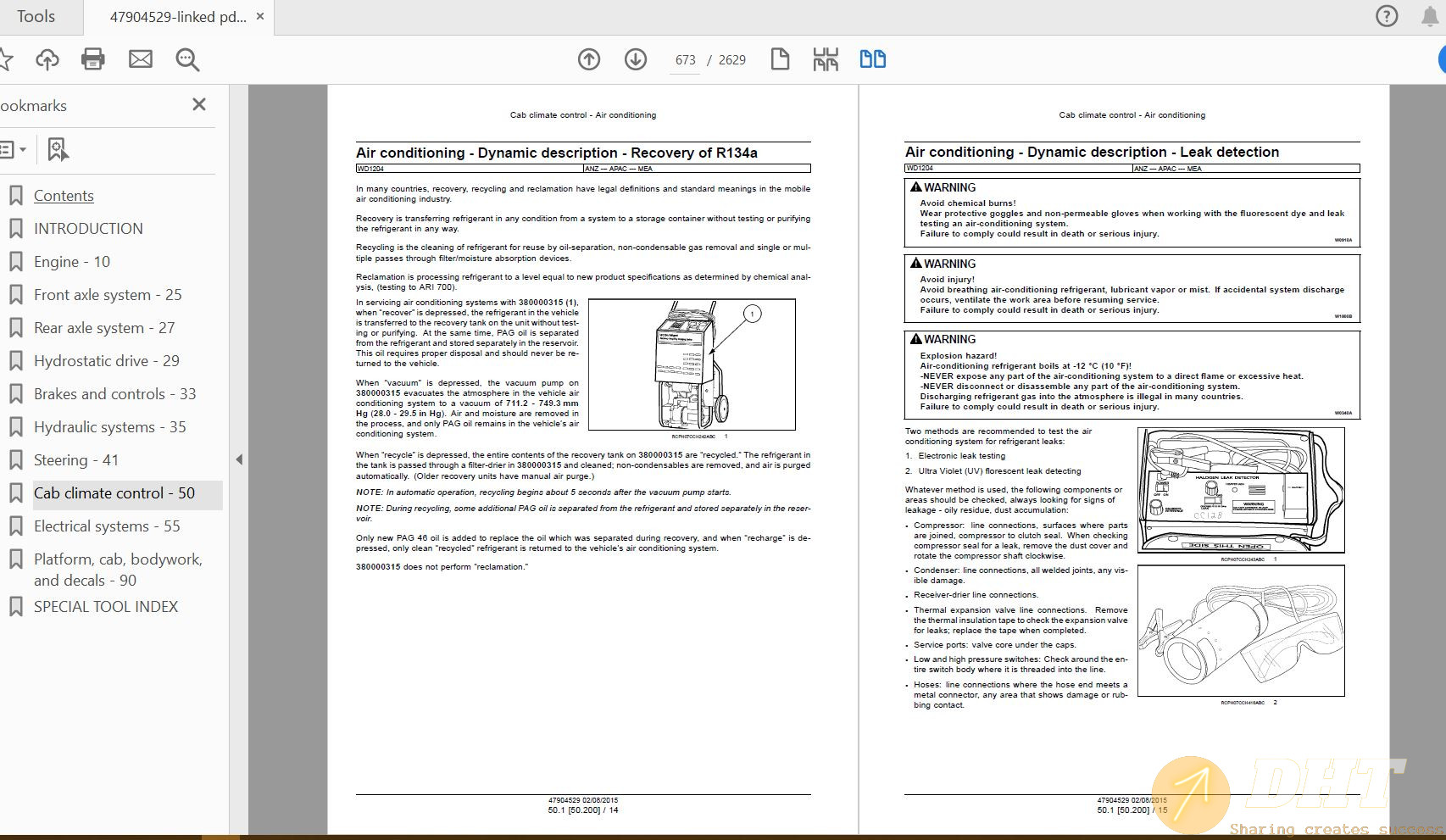Screen dimensions: 1446x840
Task: Open Rear axle system - 27 bookmark
Action: click(104, 328)
